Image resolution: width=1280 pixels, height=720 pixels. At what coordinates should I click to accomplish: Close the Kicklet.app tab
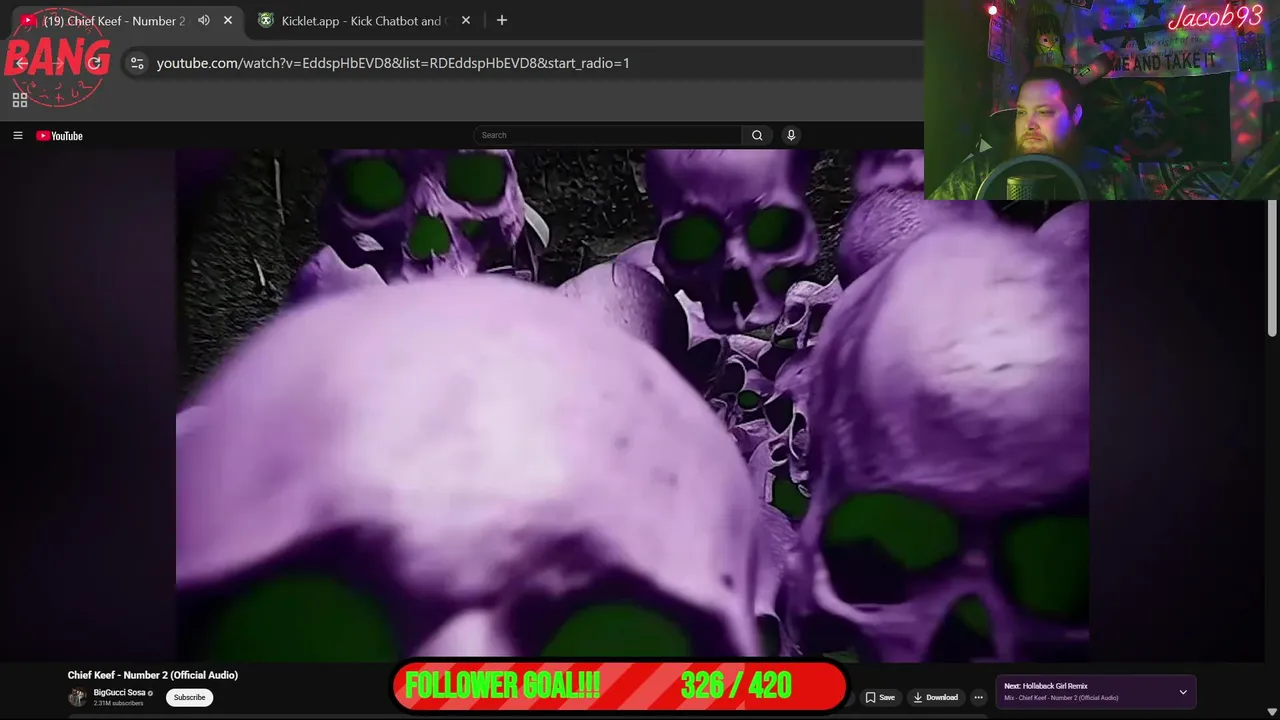tap(466, 20)
